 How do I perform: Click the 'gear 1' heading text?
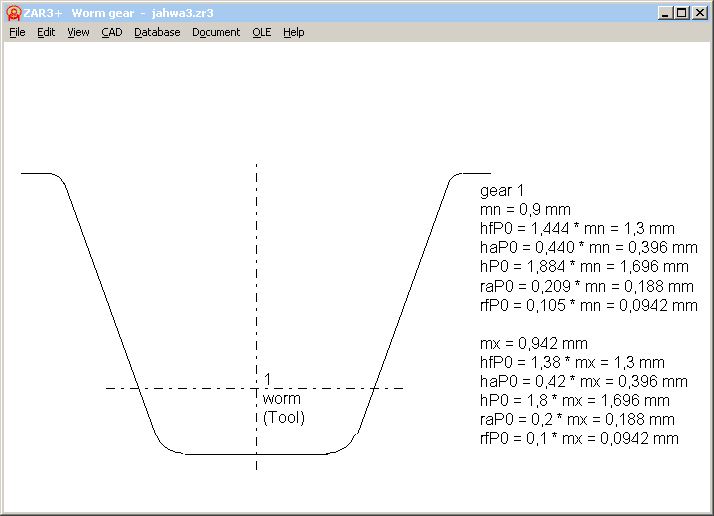(x=501, y=191)
